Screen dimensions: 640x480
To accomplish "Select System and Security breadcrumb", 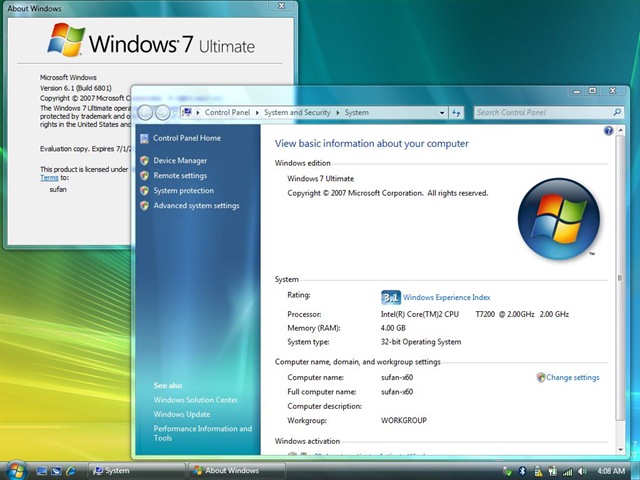I will 297,113.
